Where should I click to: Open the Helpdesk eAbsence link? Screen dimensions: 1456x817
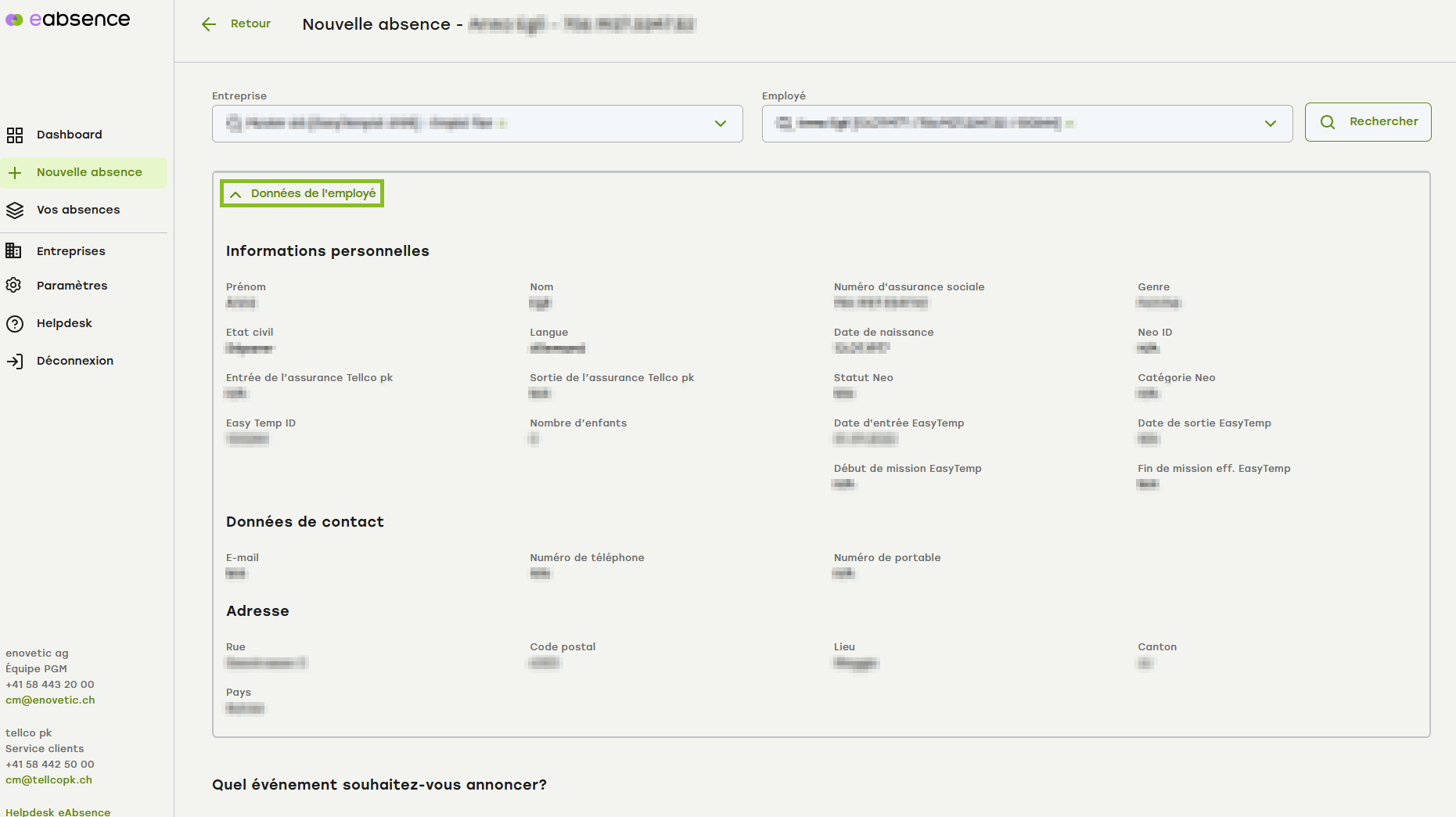pyautogui.click(x=58, y=812)
